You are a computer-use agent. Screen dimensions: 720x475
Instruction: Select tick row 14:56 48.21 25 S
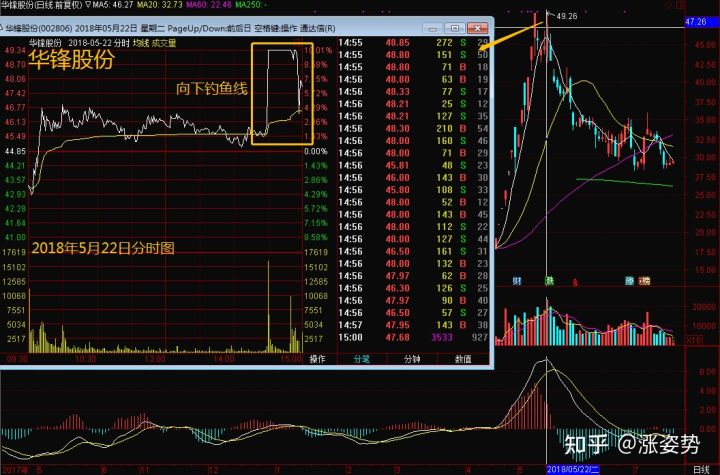(413, 104)
